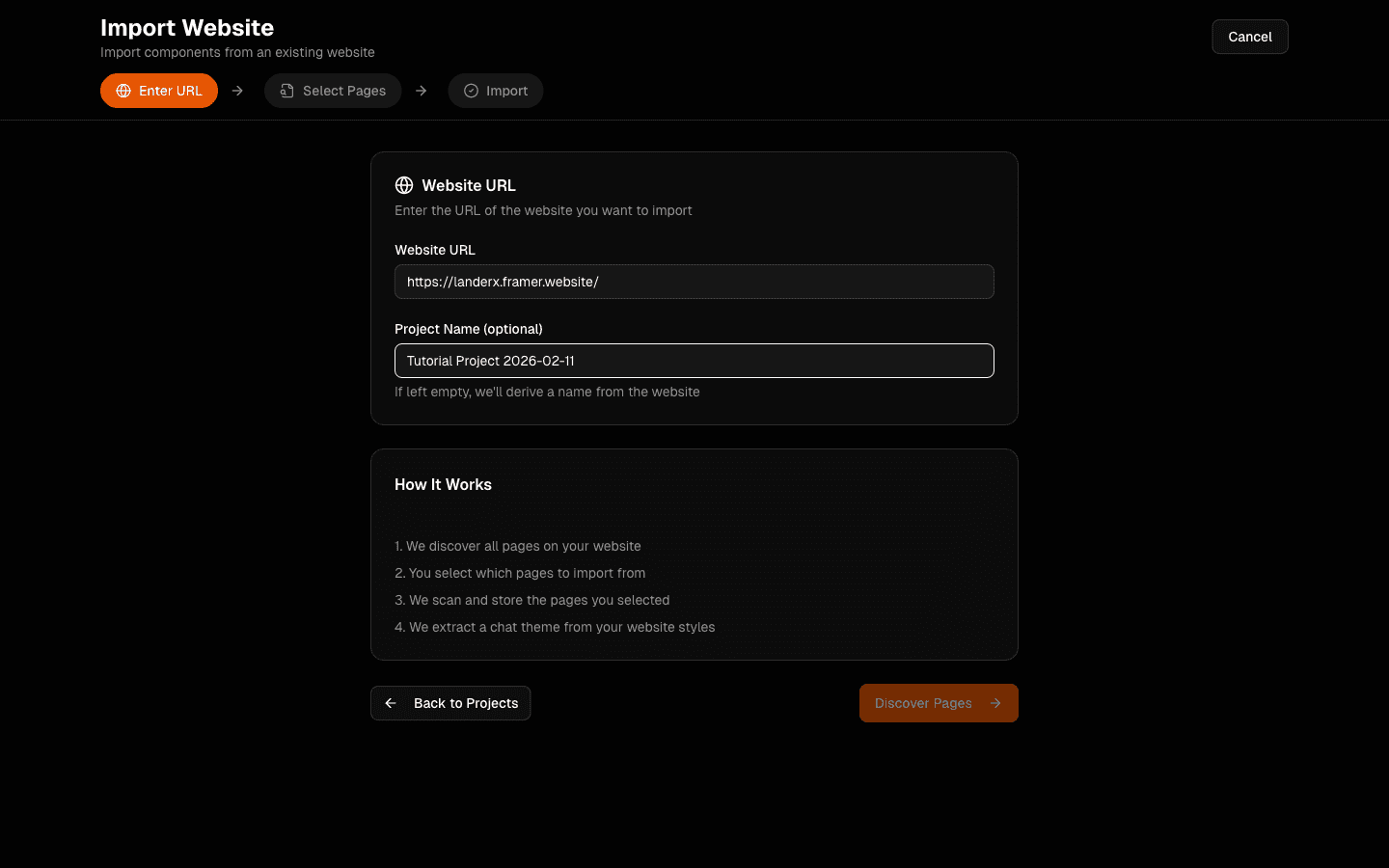This screenshot has width=1389, height=868.
Task: Click the landerx.framer.website URL text
Action: tap(502, 282)
